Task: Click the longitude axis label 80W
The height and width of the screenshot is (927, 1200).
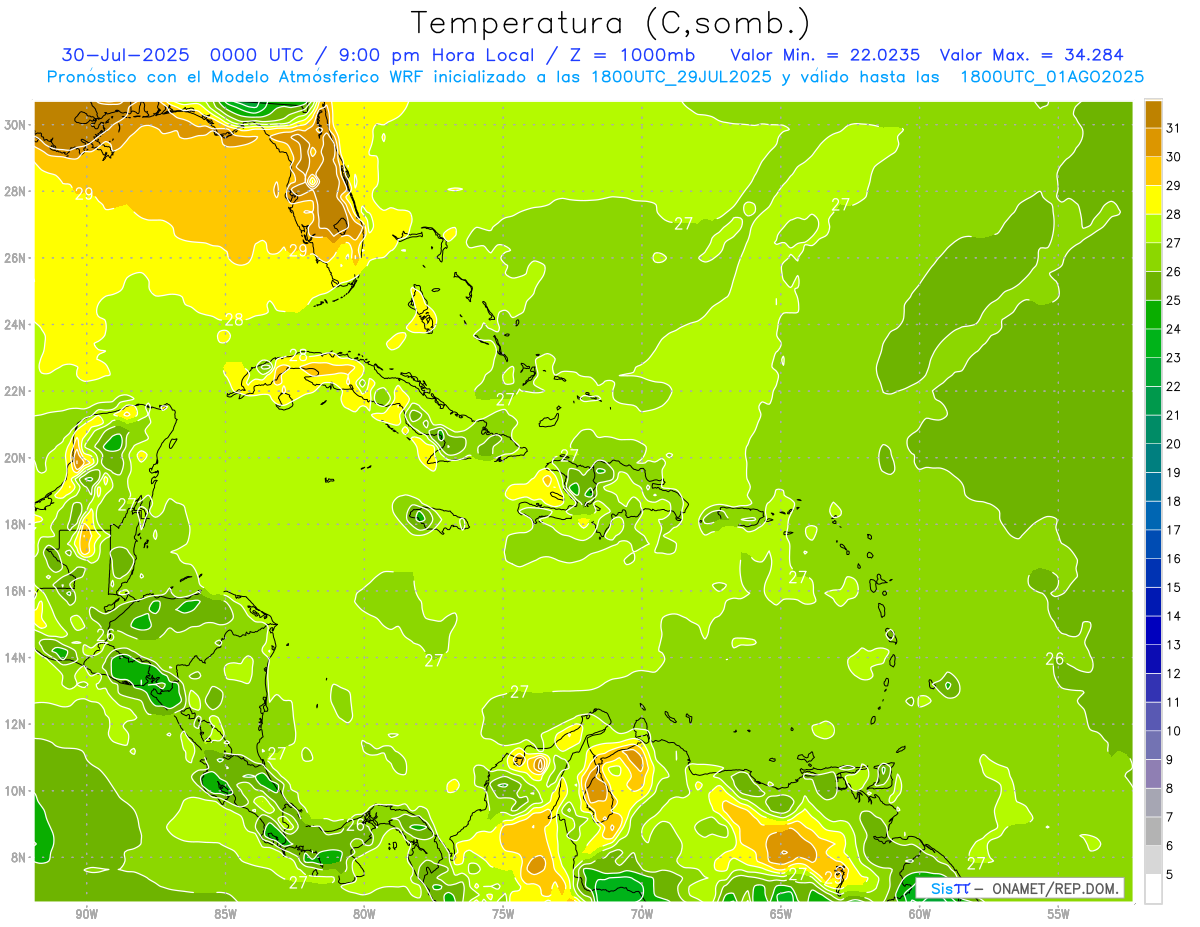Action: pyautogui.click(x=364, y=914)
